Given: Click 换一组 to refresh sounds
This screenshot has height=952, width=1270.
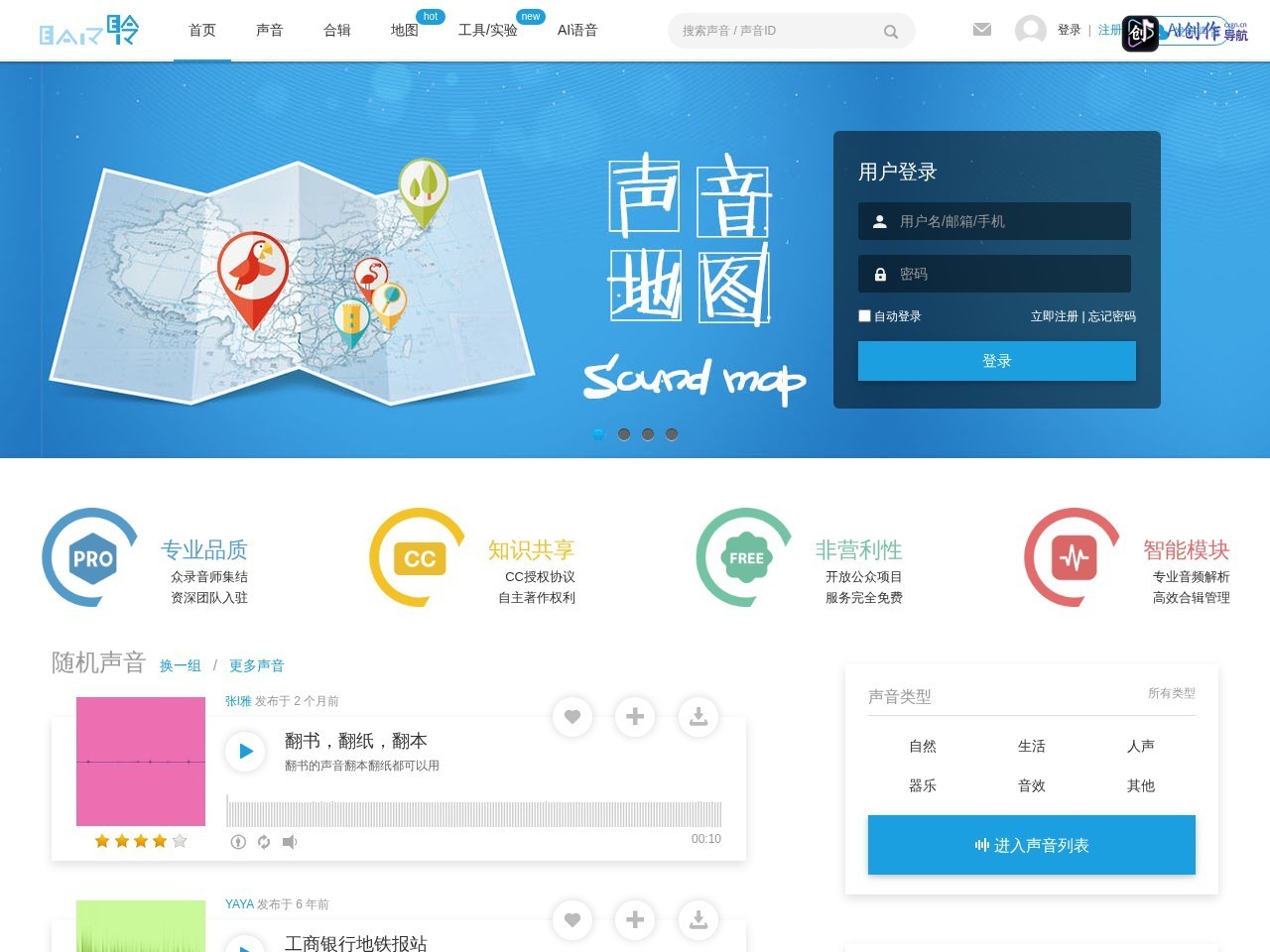Looking at the screenshot, I should 181,665.
